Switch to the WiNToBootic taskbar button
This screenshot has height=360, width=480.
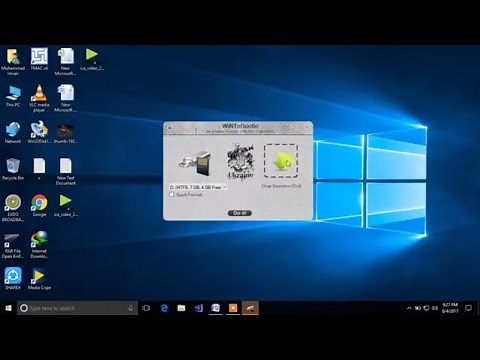(x=250, y=308)
